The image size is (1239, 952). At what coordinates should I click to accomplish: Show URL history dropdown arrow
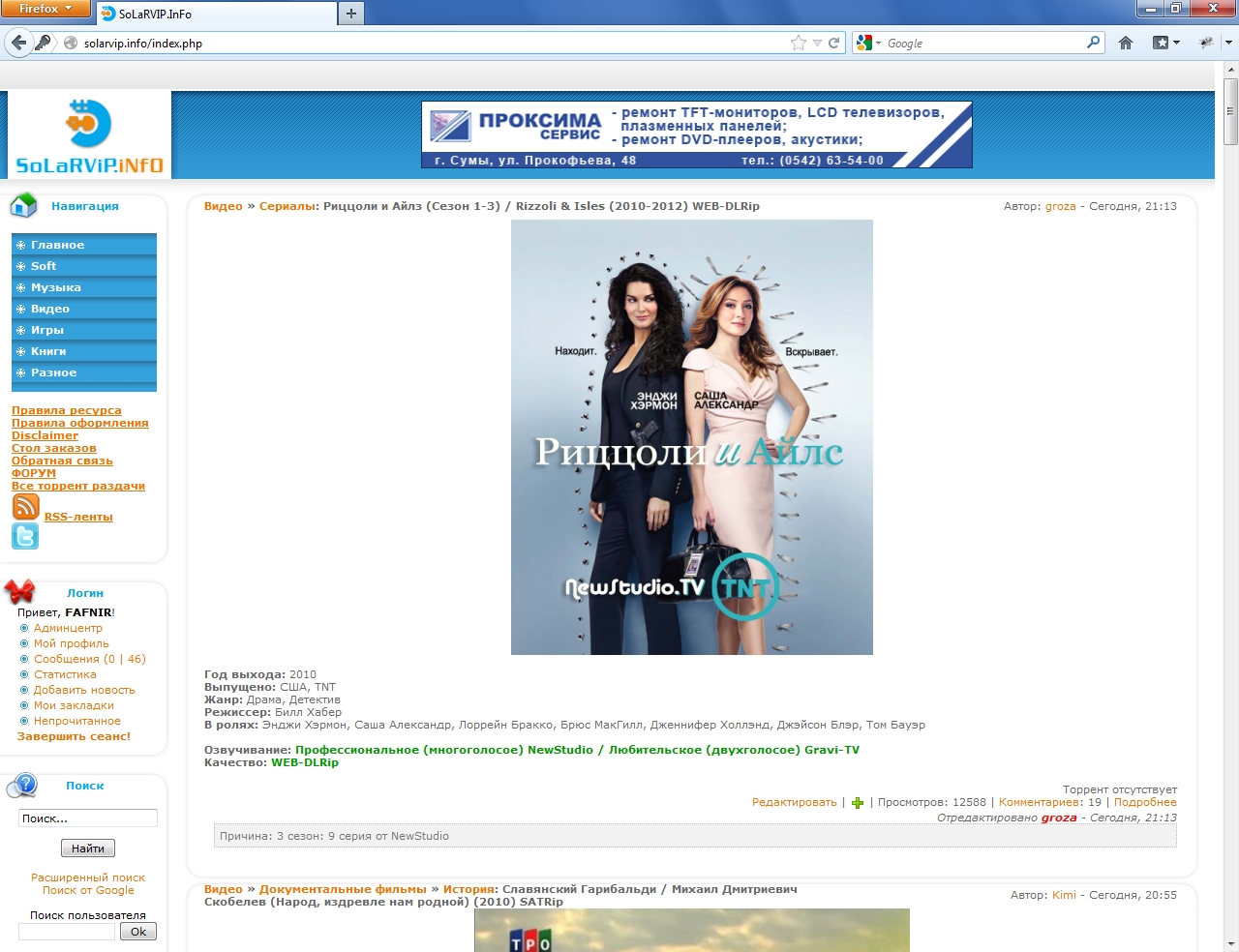coord(817,43)
